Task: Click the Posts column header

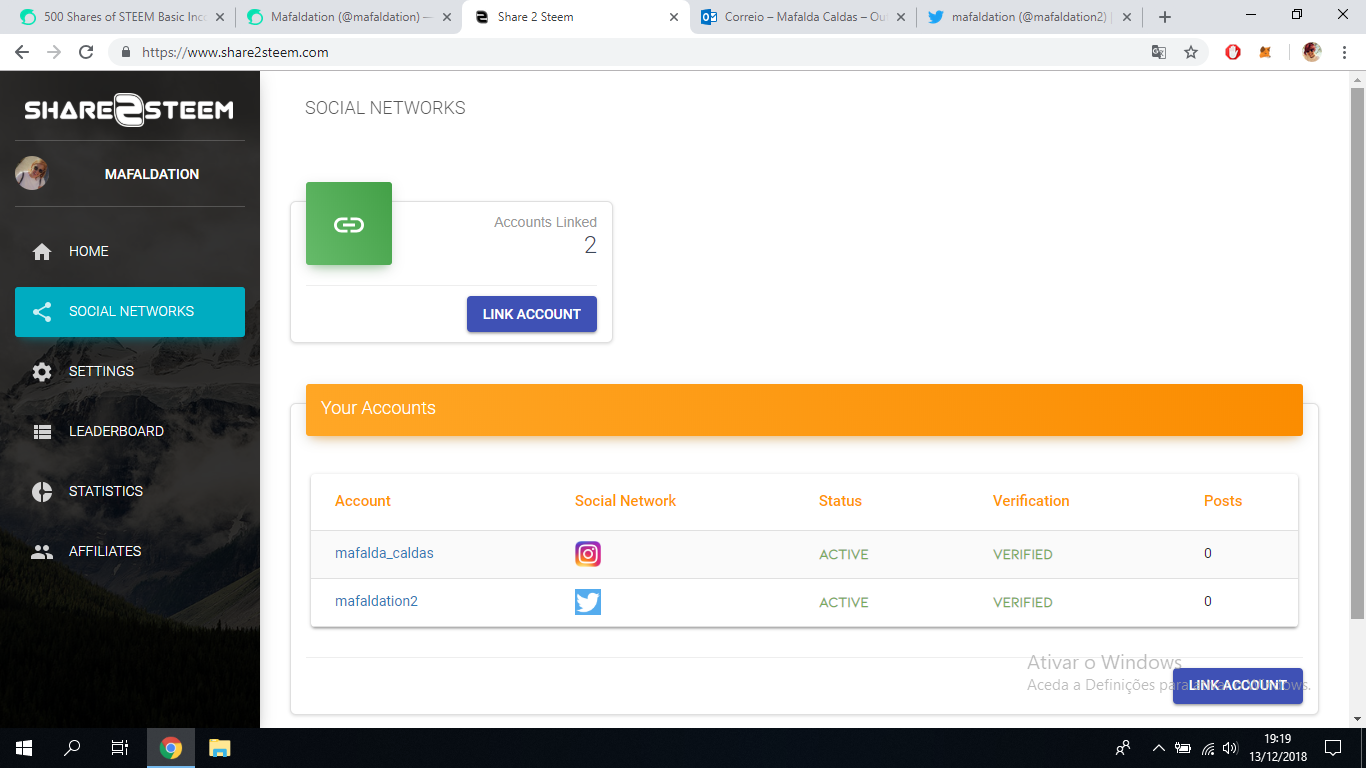Action: [x=1223, y=501]
